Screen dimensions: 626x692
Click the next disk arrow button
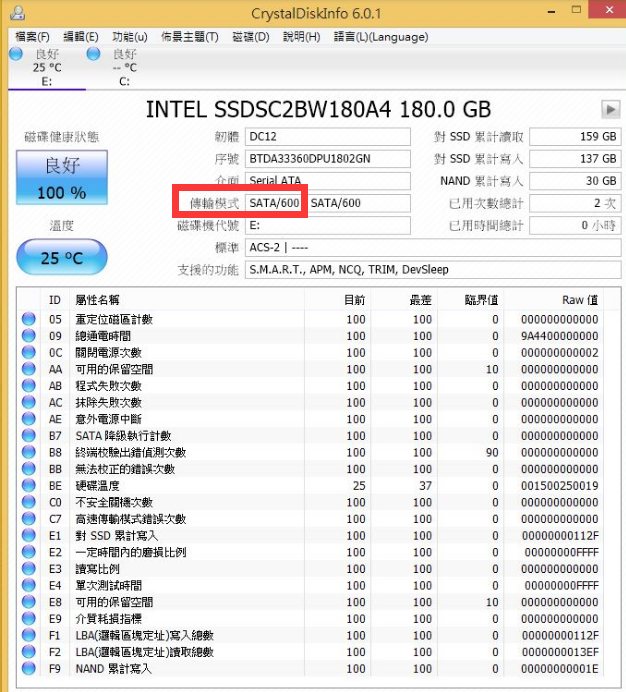point(611,109)
